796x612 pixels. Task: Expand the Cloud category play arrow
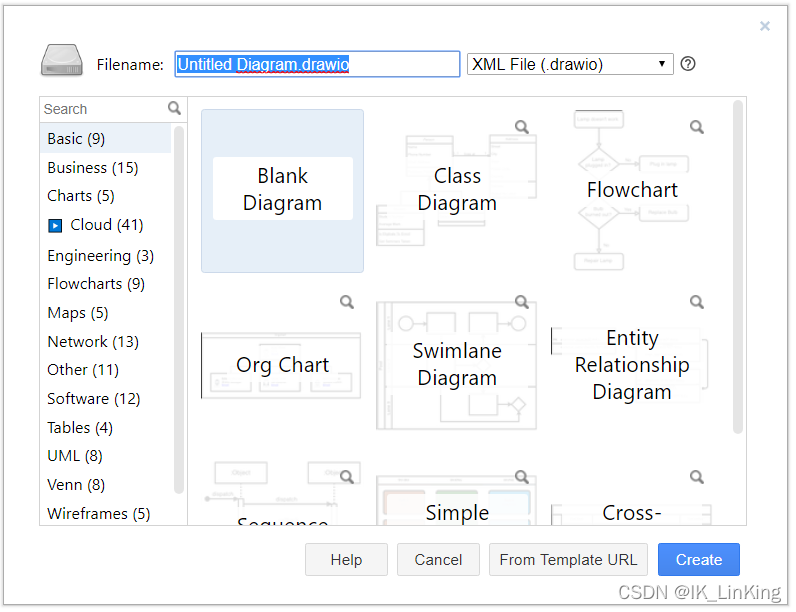[55, 225]
